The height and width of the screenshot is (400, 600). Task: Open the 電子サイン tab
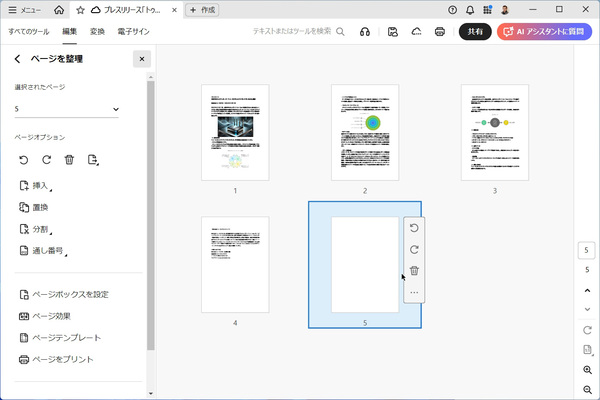click(x=133, y=31)
